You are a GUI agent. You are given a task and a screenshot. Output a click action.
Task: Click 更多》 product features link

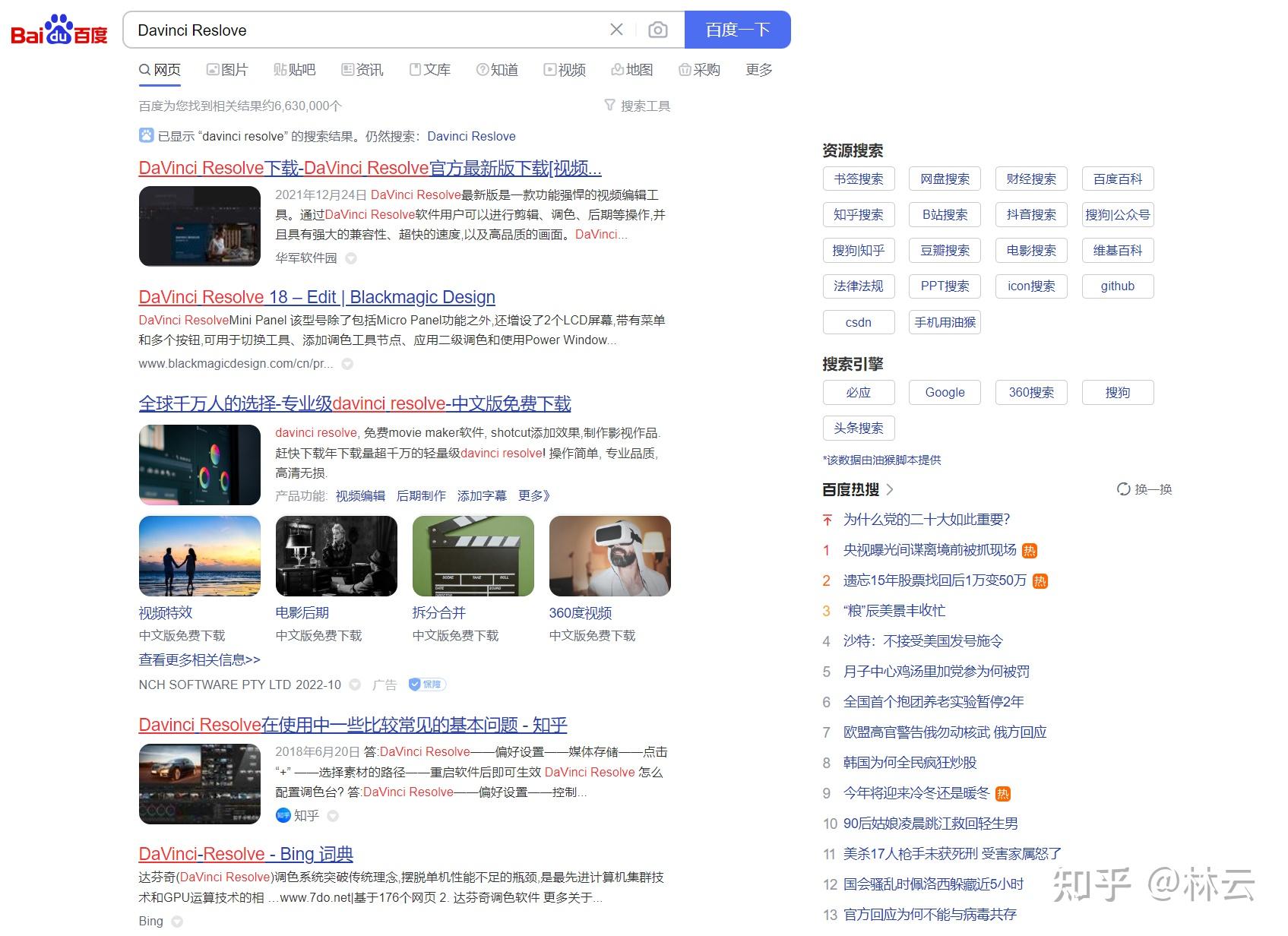(533, 496)
